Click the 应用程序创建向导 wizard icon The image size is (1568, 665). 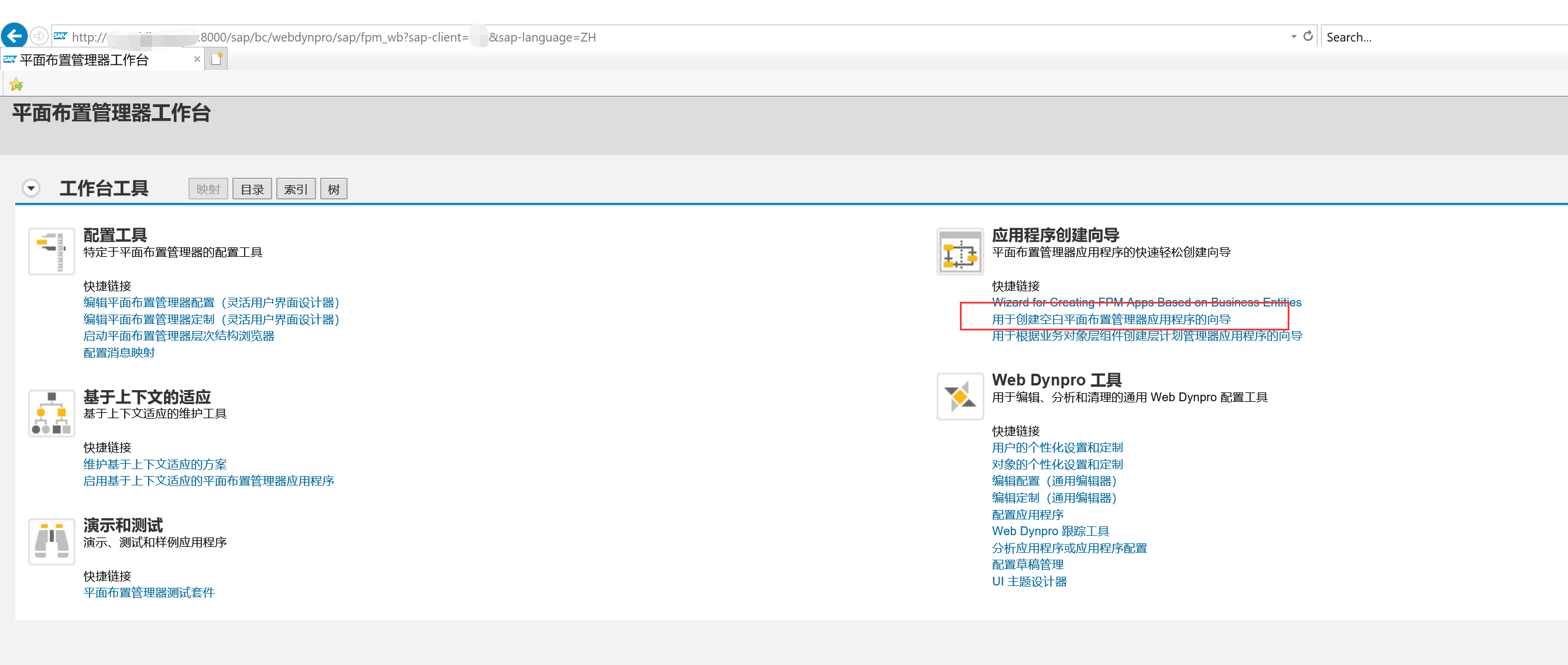click(959, 250)
